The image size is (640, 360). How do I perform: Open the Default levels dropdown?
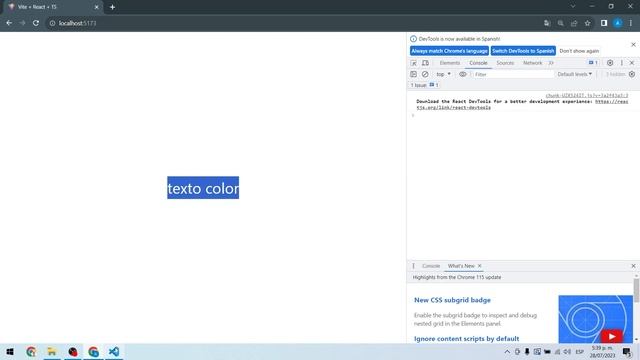575,74
